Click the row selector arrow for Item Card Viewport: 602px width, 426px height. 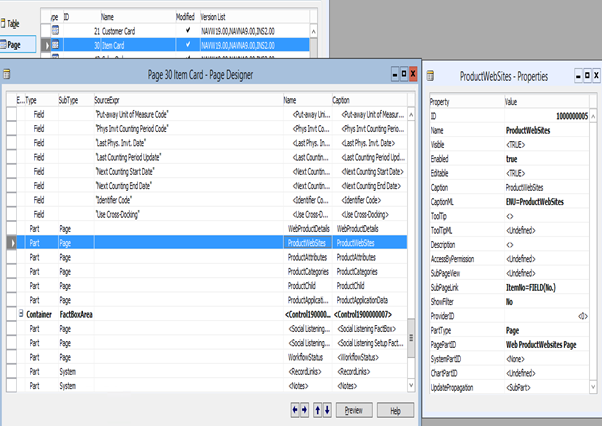coord(46,45)
